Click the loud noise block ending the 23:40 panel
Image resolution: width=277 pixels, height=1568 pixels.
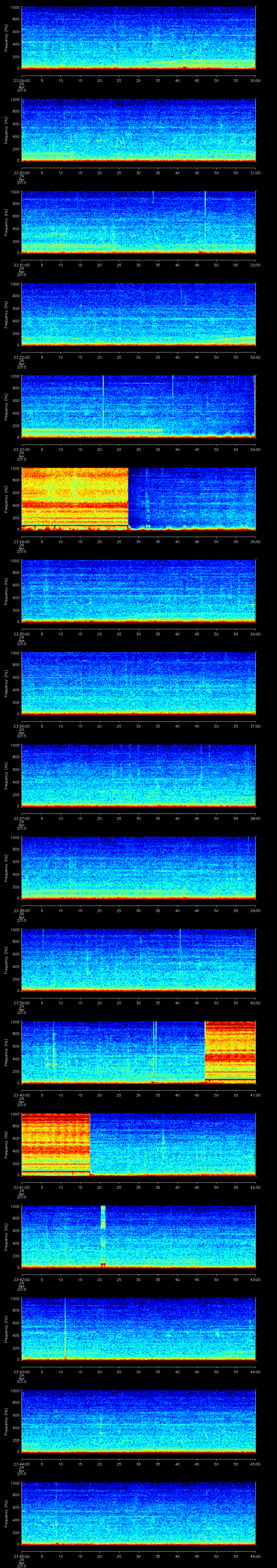click(230, 1052)
